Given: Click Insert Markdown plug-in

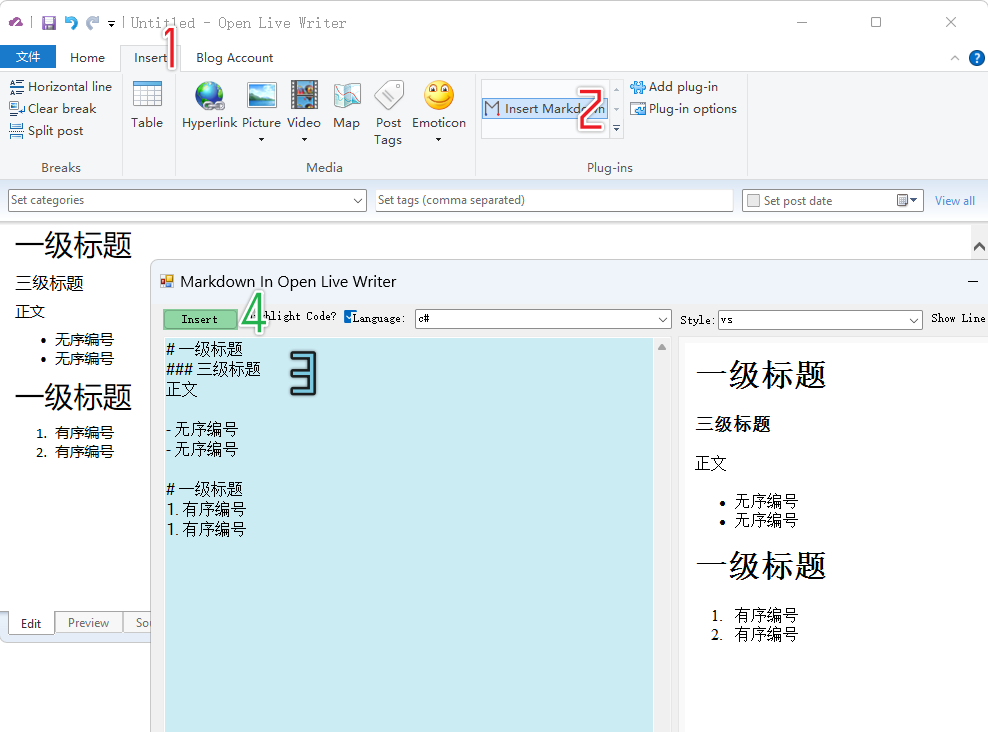Looking at the screenshot, I should pyautogui.click(x=545, y=108).
